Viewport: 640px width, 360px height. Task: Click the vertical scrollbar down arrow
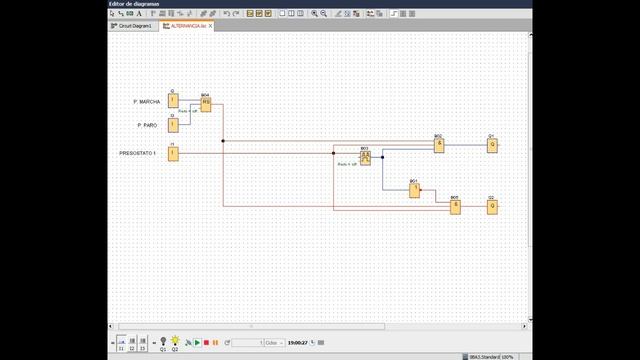pyautogui.click(x=530, y=319)
